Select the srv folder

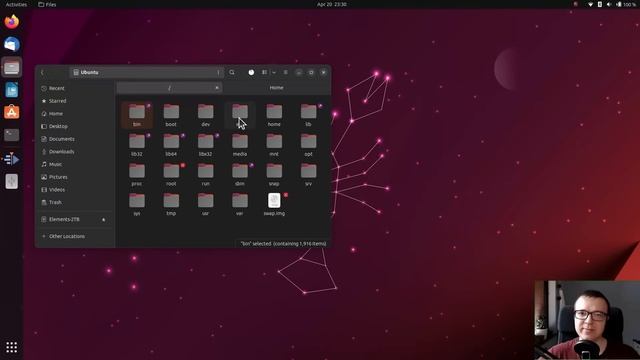pos(308,175)
